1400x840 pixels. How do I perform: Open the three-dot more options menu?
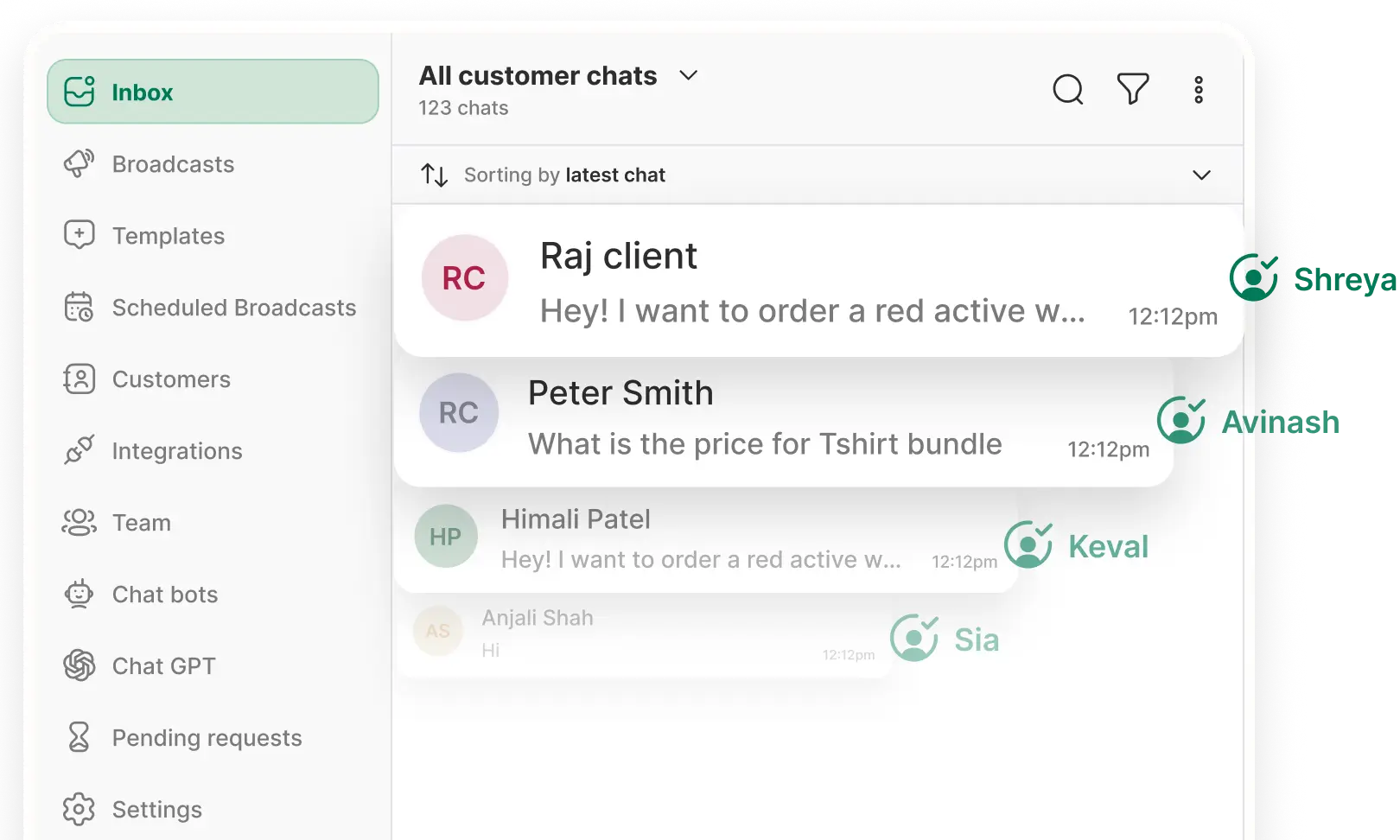pos(1199,90)
